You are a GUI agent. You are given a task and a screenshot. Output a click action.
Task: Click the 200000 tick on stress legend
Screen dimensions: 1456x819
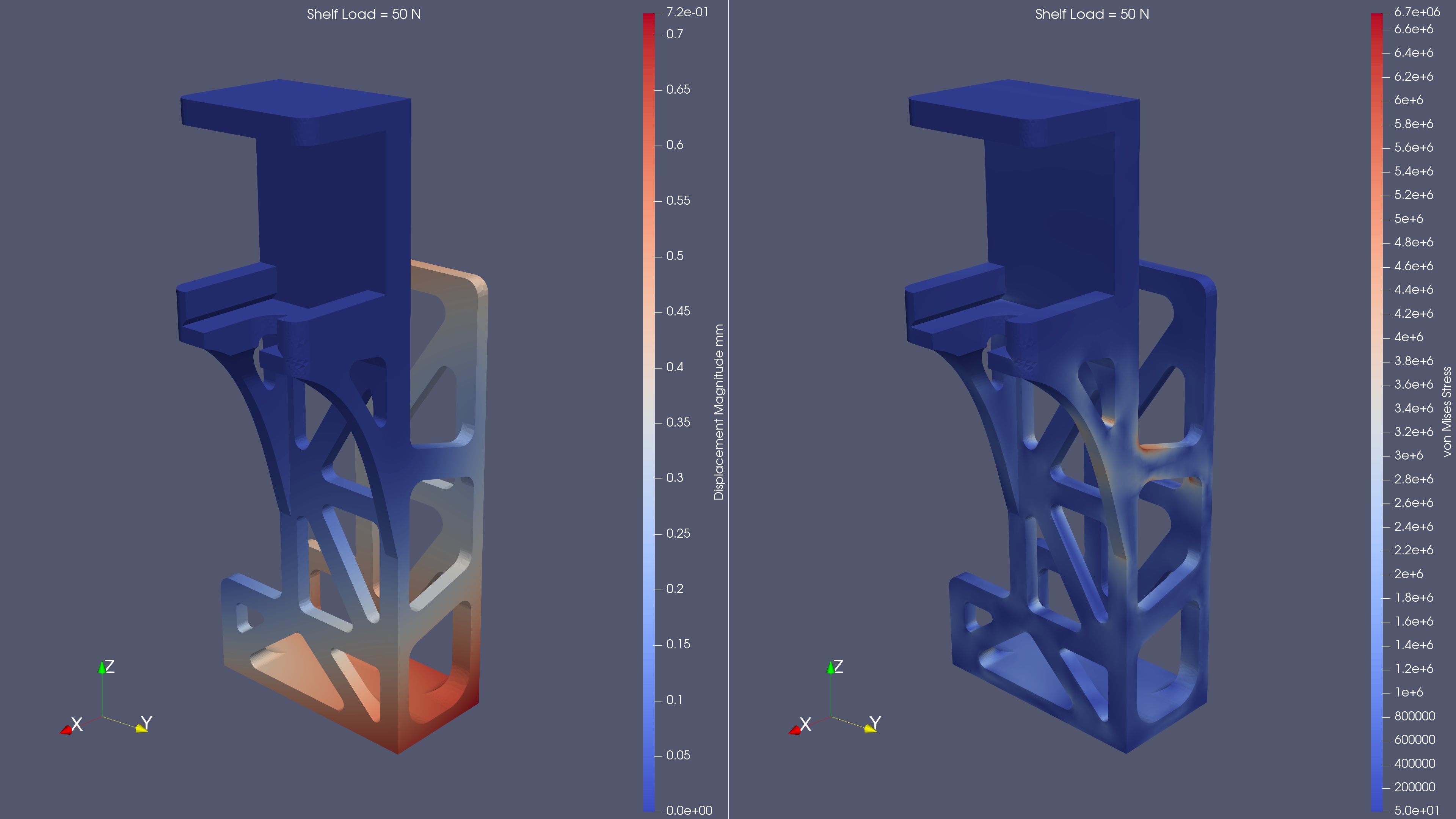tap(1415, 788)
